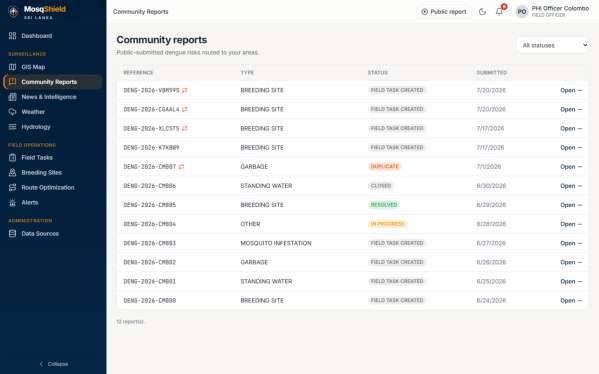This screenshot has width=599, height=374.
Task: Click the Alerts siren icon
Action: 13,202
